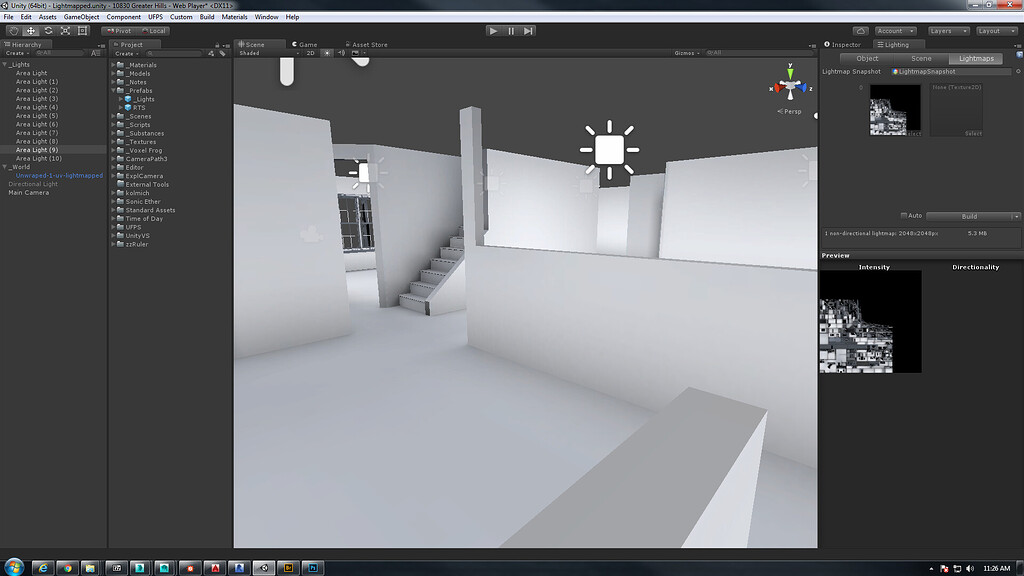Switch to the Game tab
The image size is (1024, 576).
pos(305,44)
